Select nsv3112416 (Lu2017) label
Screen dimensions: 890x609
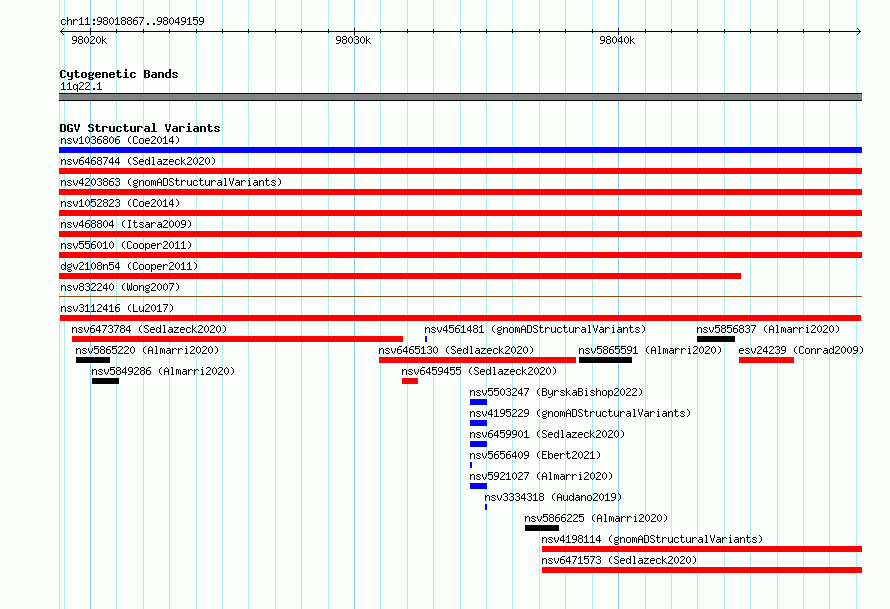pos(117,308)
